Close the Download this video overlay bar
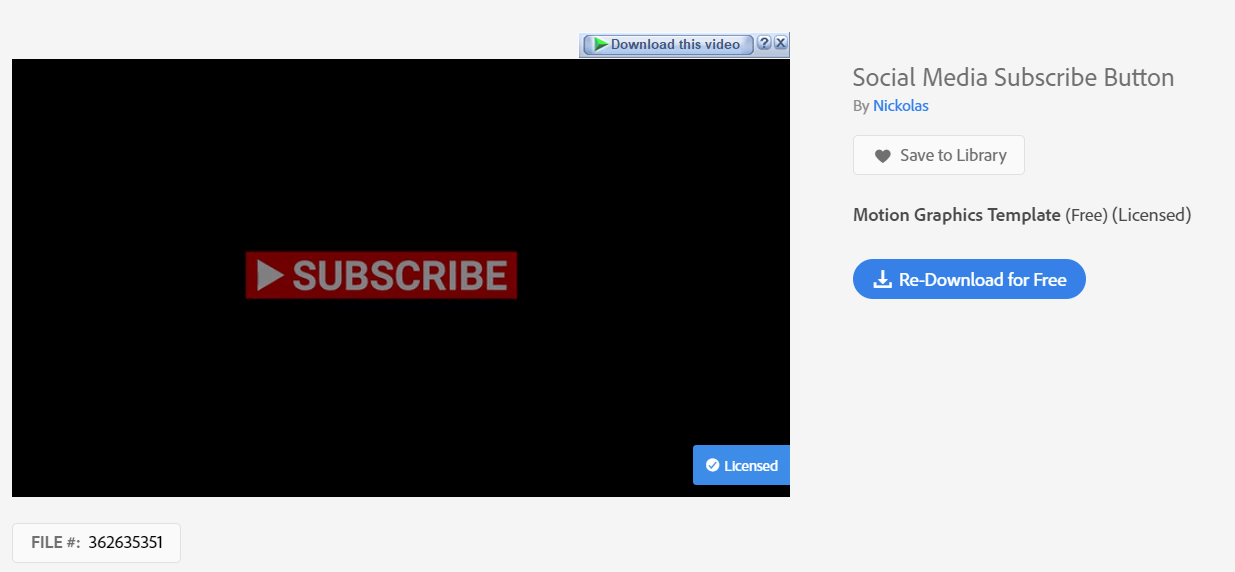Image resolution: width=1235 pixels, height=572 pixels. [781, 43]
